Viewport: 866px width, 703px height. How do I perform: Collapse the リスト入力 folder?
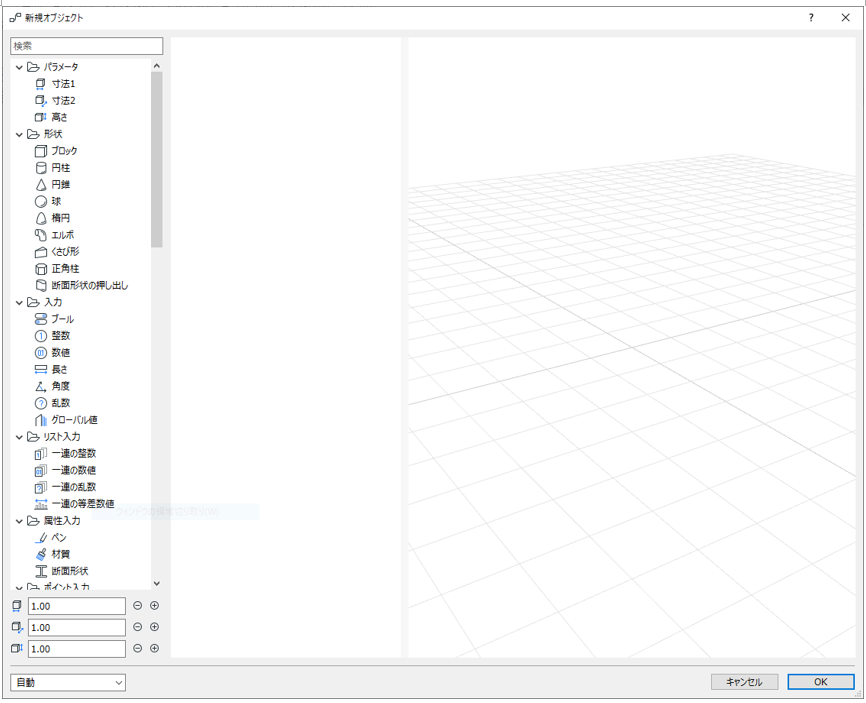pos(19,437)
